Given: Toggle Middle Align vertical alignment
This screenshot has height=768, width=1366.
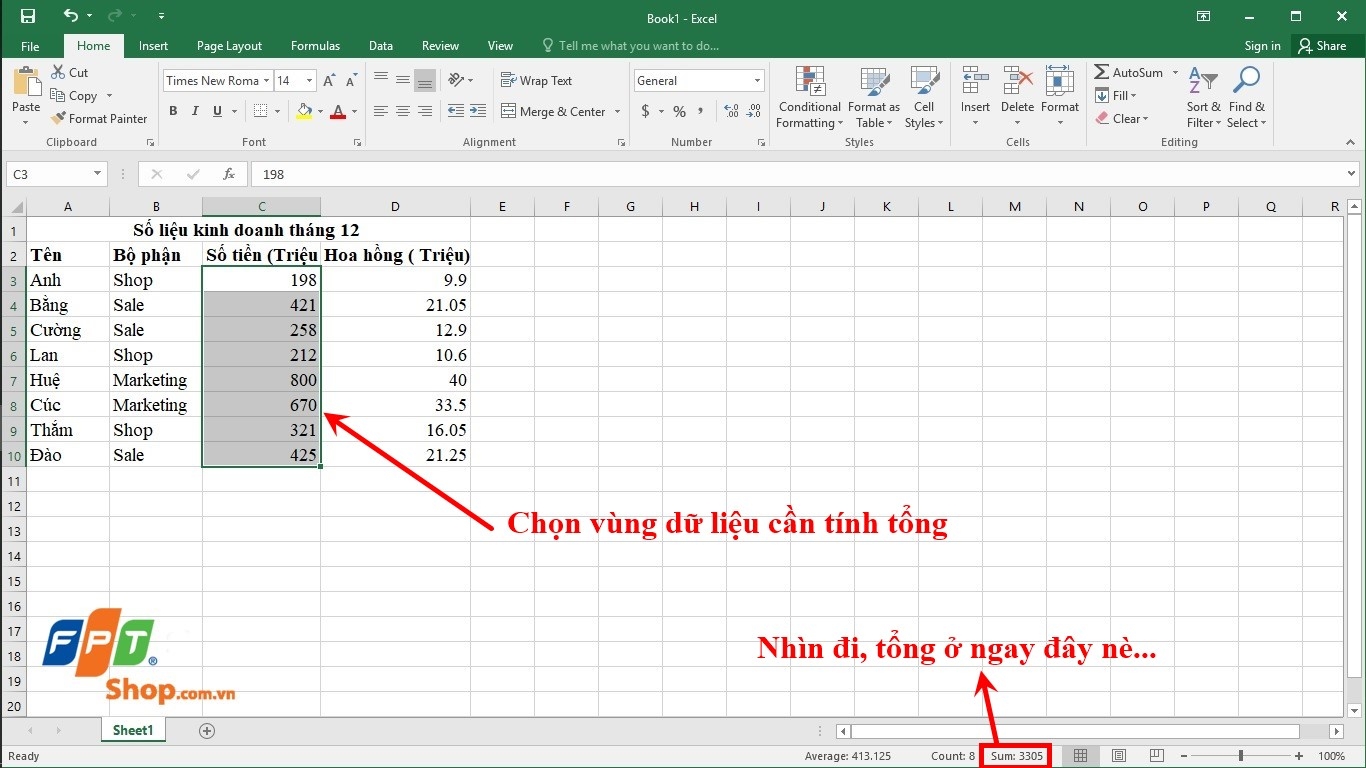Looking at the screenshot, I should click(x=403, y=80).
